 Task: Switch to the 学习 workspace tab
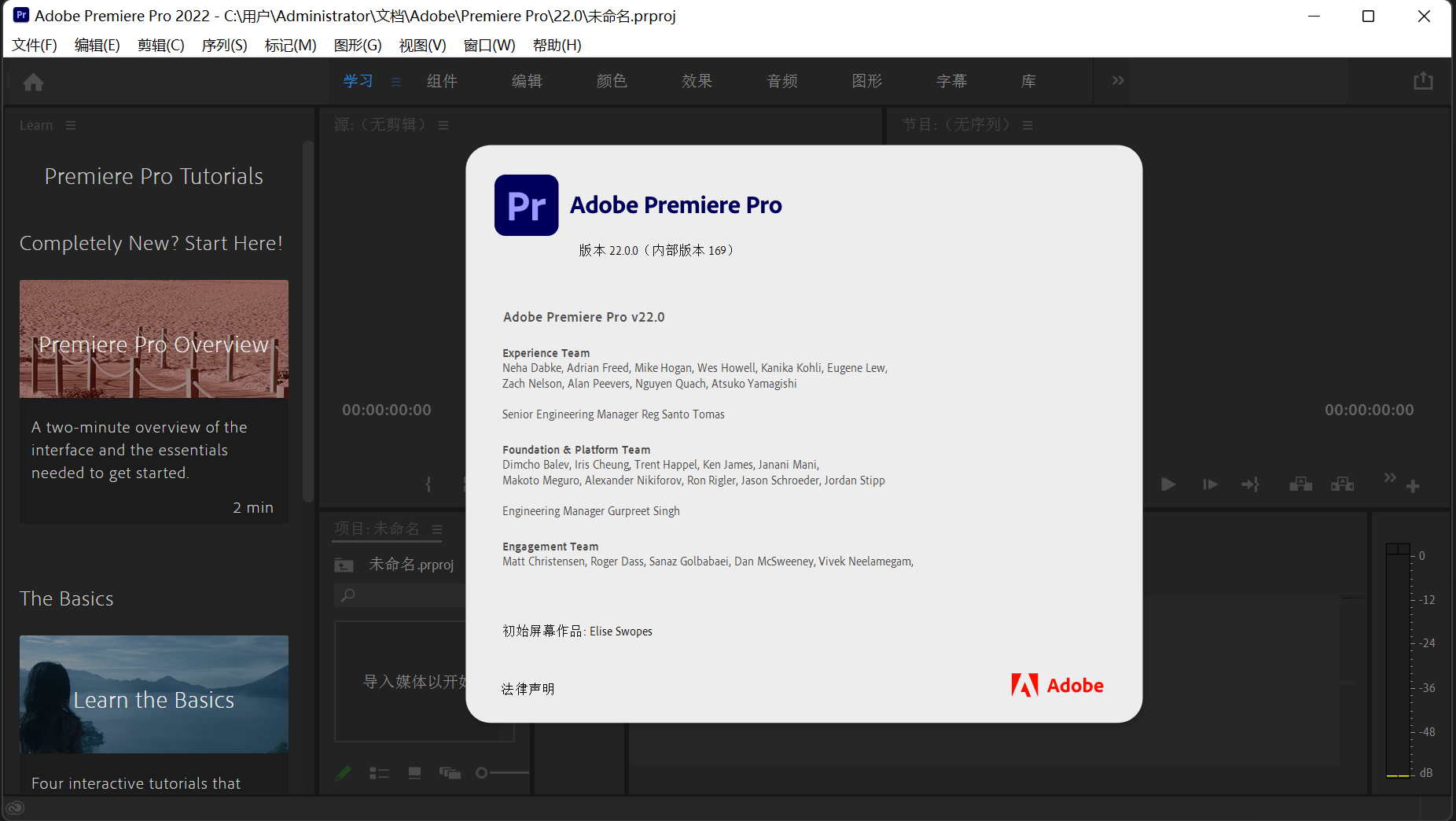coord(358,81)
